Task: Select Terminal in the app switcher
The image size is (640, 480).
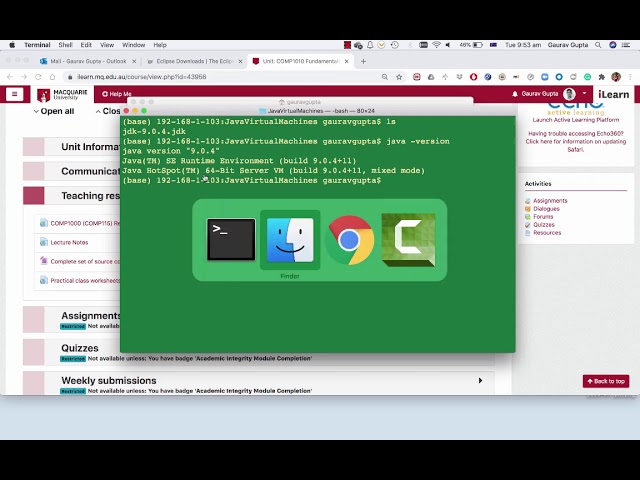Action: (231, 240)
